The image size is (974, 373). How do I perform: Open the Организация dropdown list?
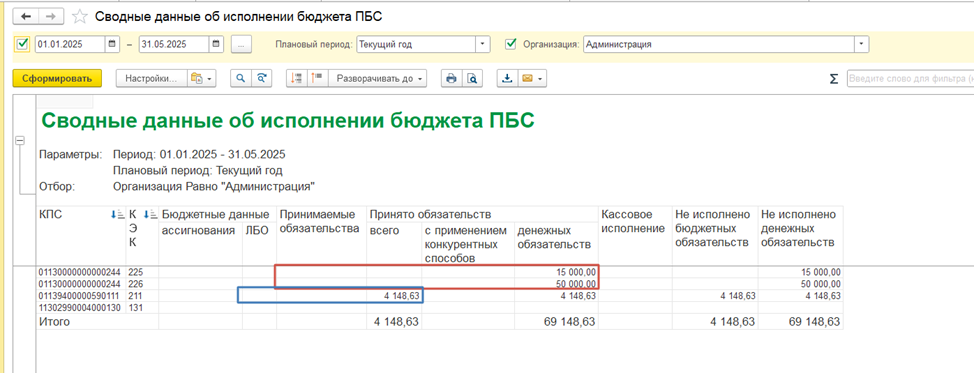(862, 44)
